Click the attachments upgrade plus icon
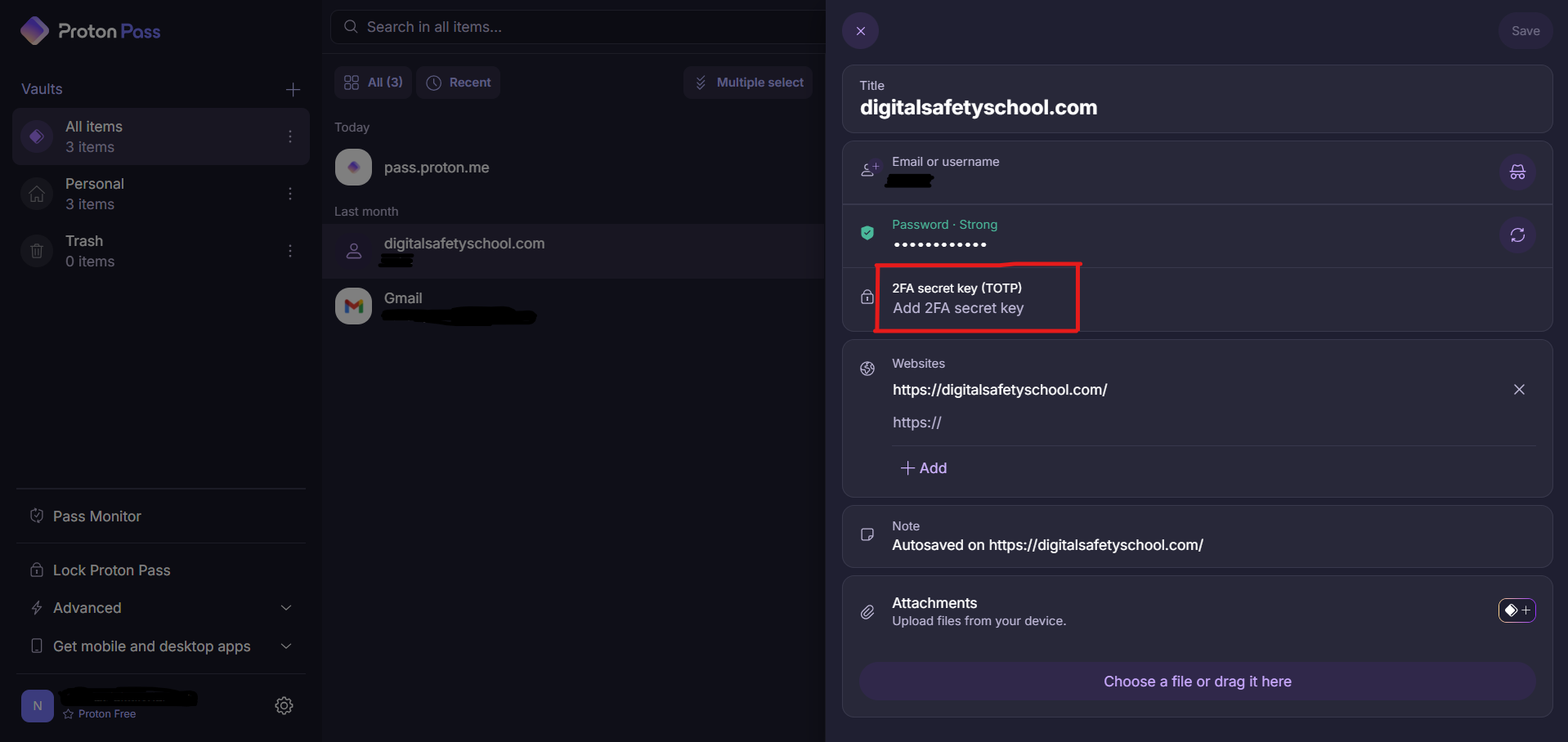1568x742 pixels. [1516, 610]
